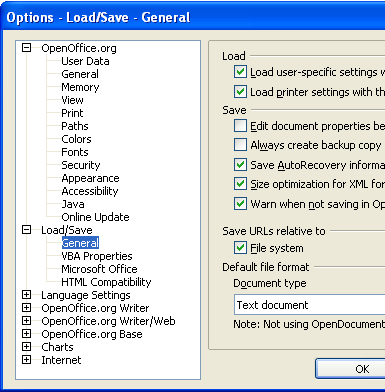Click the OK button

350,369
